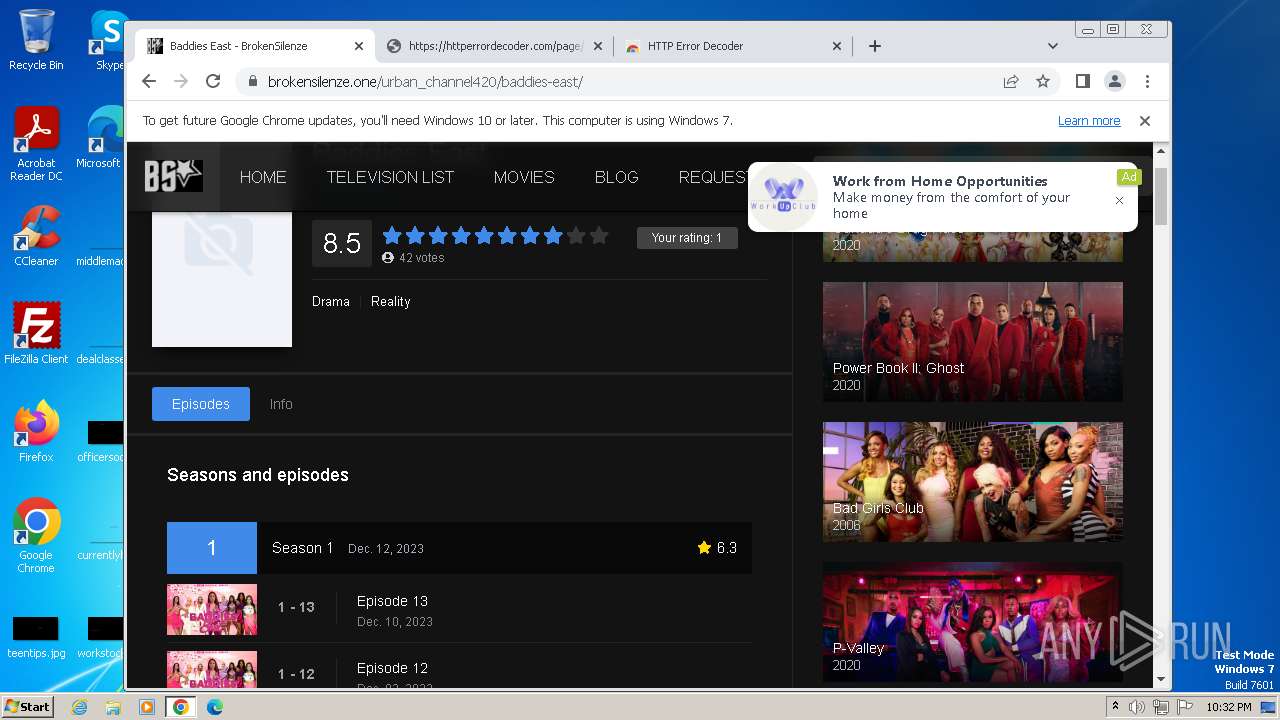Click the address bar URL
Viewport: 1280px width, 720px height.
tap(425, 81)
